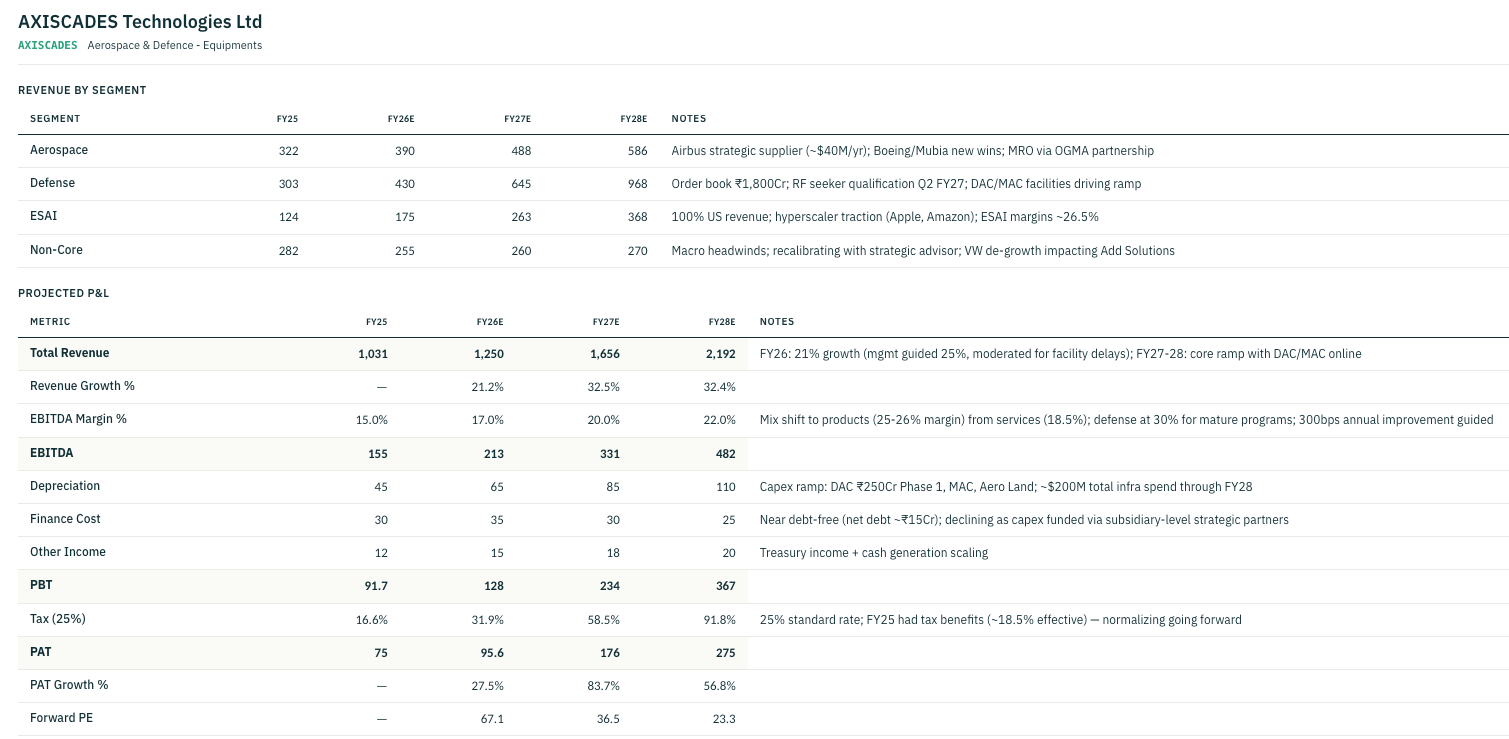This screenshot has height=739, width=1509.
Task: Select the PBT row label
Action: point(41,585)
